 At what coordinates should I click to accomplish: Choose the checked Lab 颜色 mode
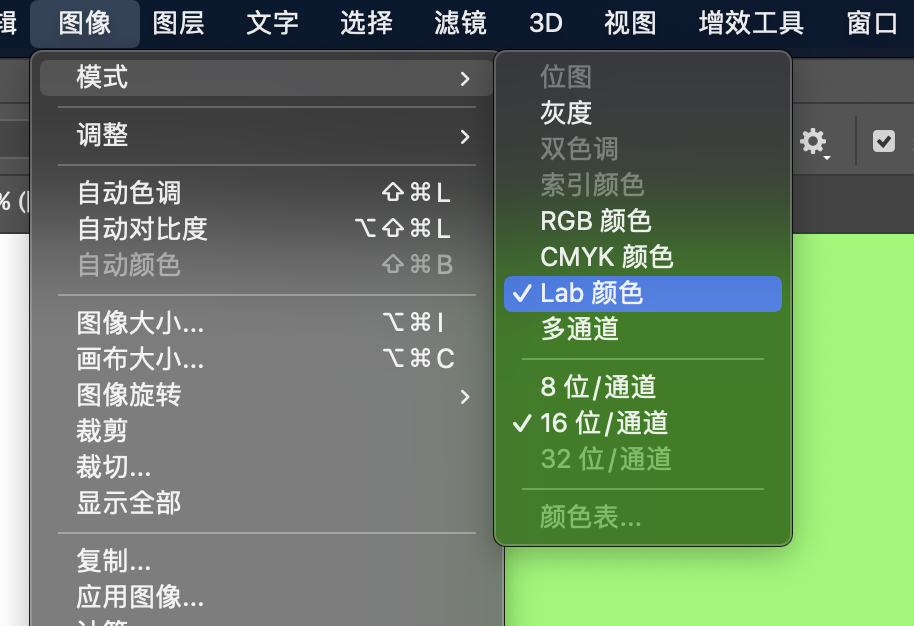[x=592, y=293]
